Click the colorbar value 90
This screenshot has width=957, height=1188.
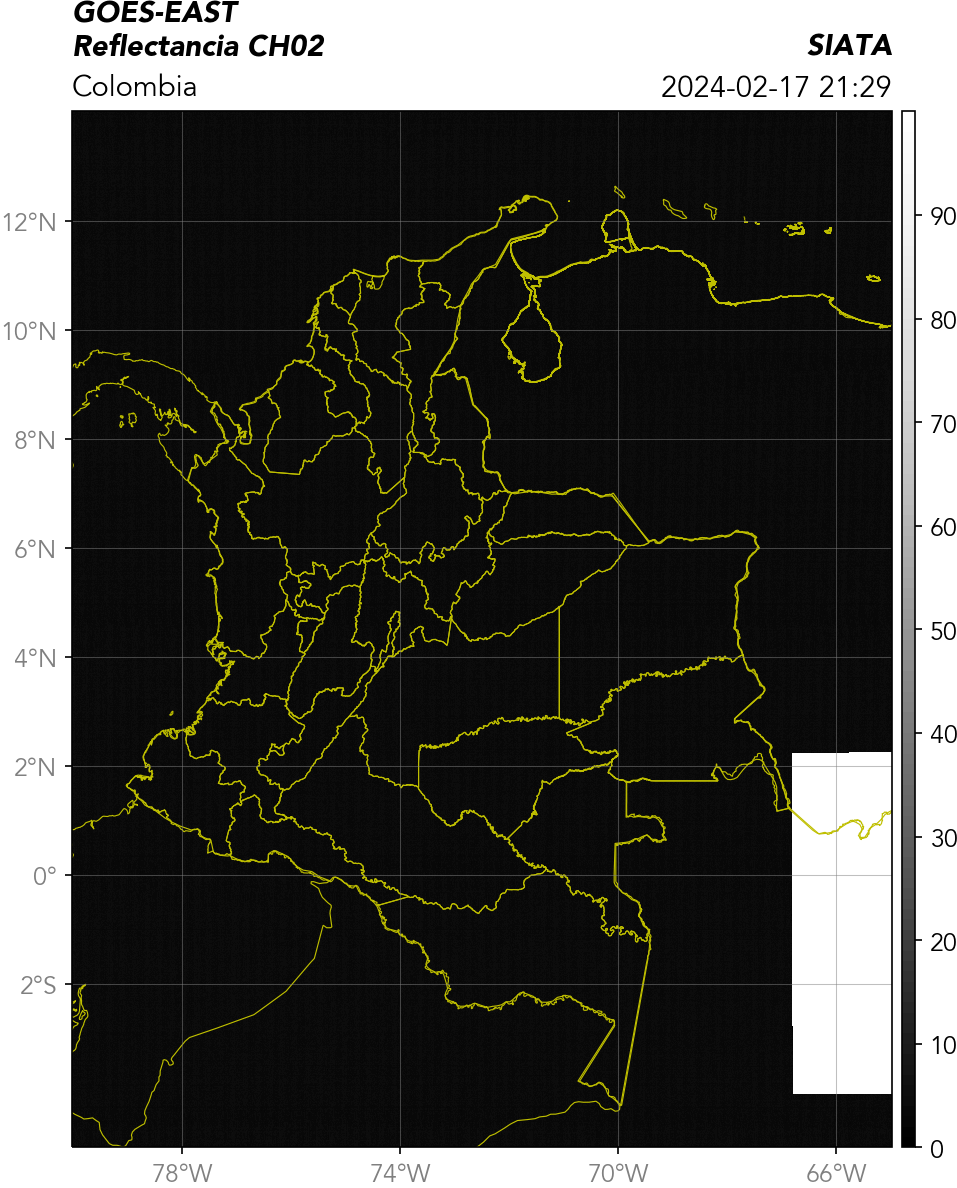943,217
